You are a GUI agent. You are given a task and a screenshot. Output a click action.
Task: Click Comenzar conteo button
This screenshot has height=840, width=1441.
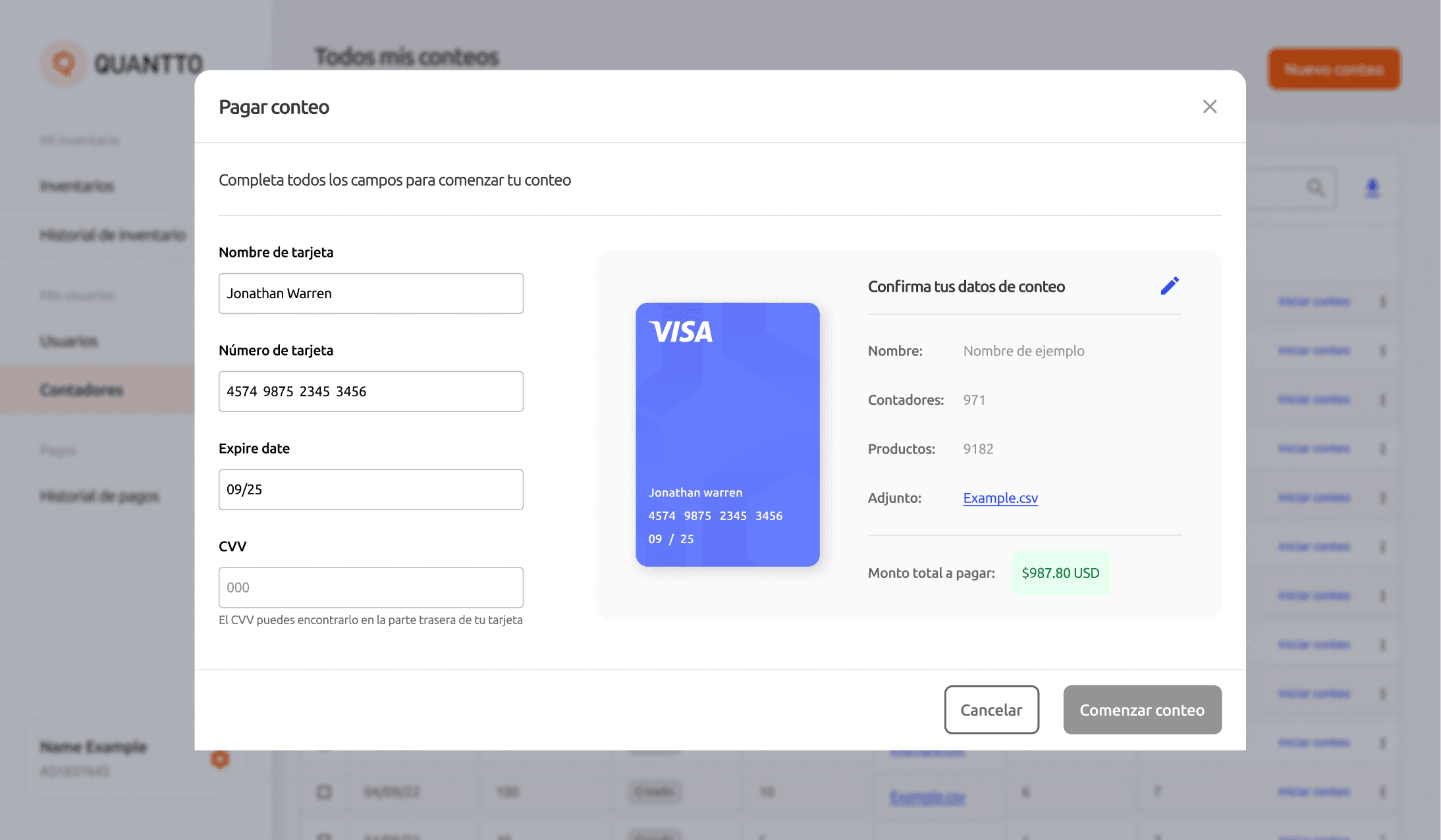click(1142, 710)
